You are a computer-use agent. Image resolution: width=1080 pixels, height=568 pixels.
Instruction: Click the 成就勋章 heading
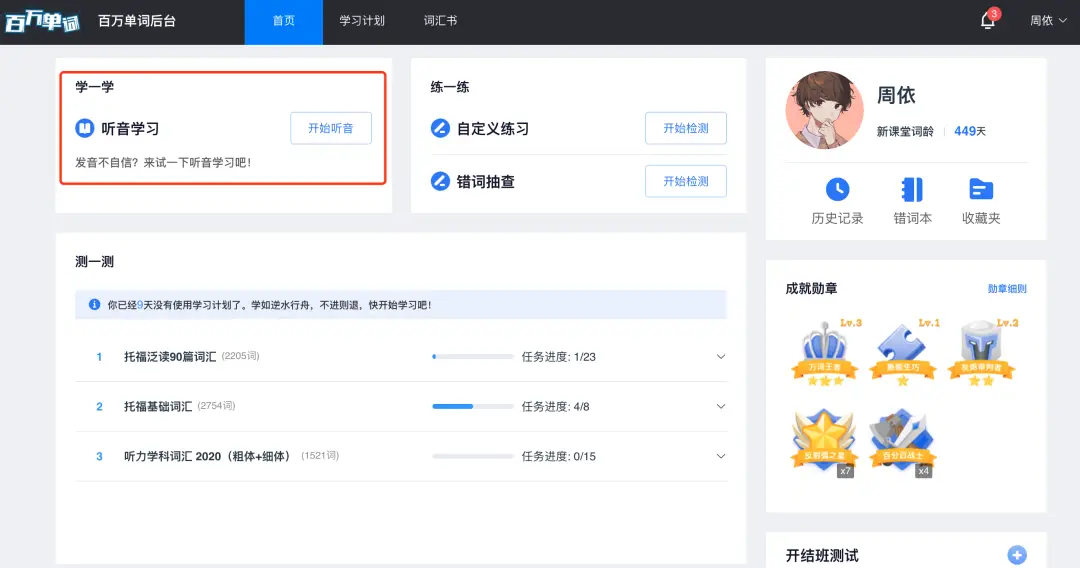tap(811, 288)
